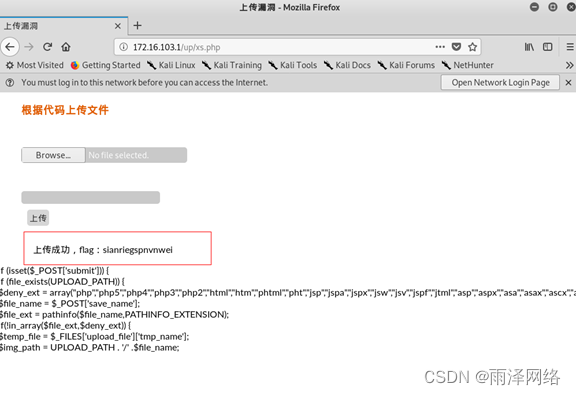The height and width of the screenshot is (395, 576).
Task: Click the forward navigation arrow
Action: [x=29, y=47]
